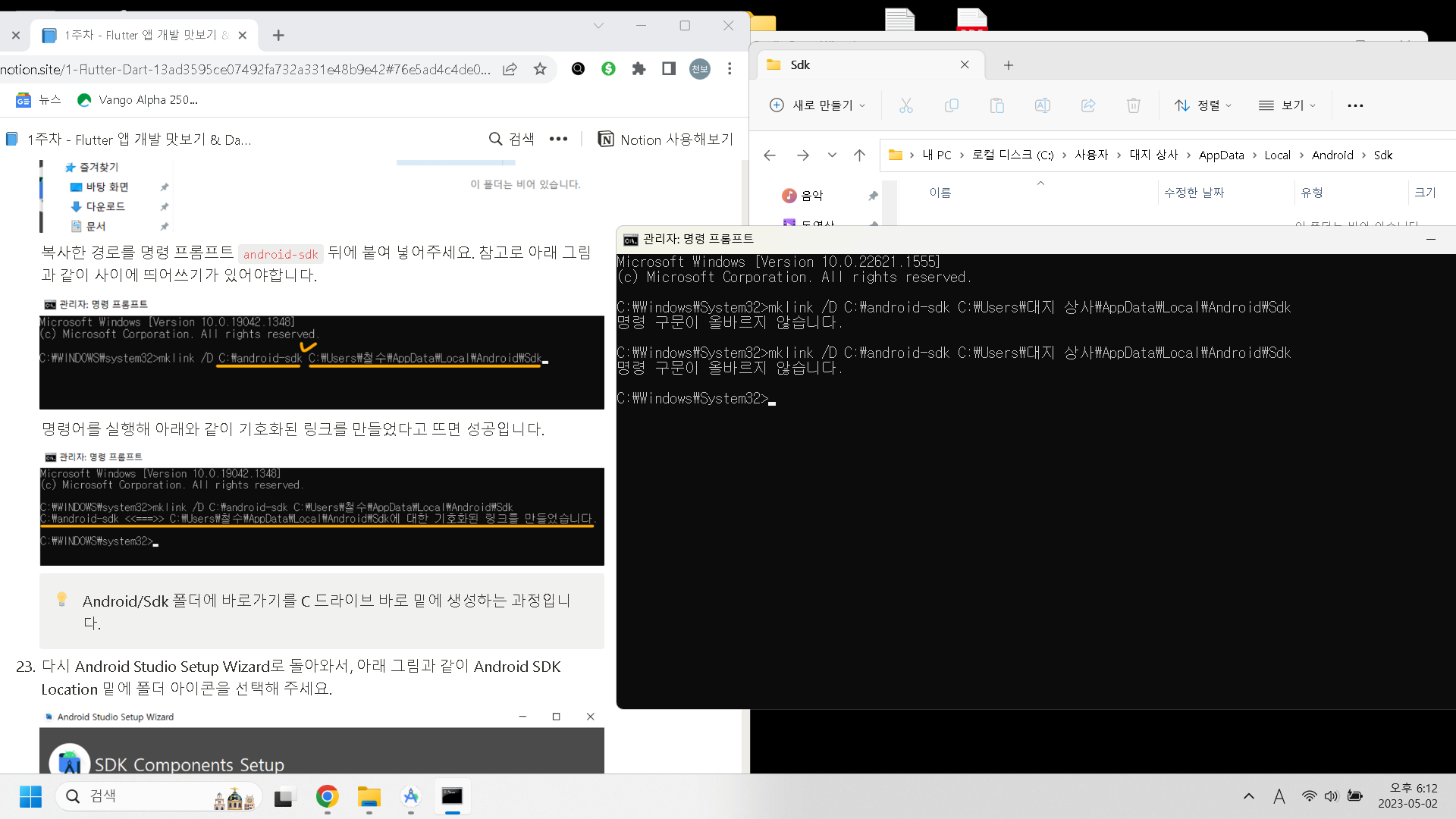Click the address bar URL in Chrome
Image resolution: width=1456 pixels, height=819 pixels.
tap(245, 69)
